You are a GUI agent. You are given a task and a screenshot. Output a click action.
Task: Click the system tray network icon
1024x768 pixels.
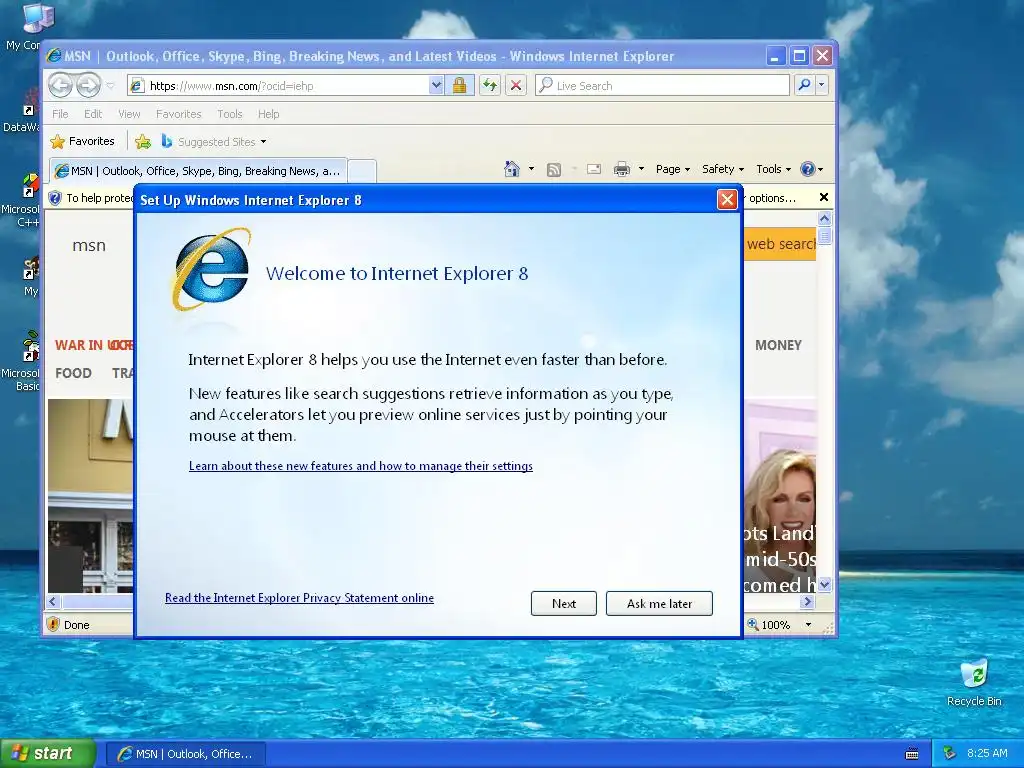pos(950,754)
